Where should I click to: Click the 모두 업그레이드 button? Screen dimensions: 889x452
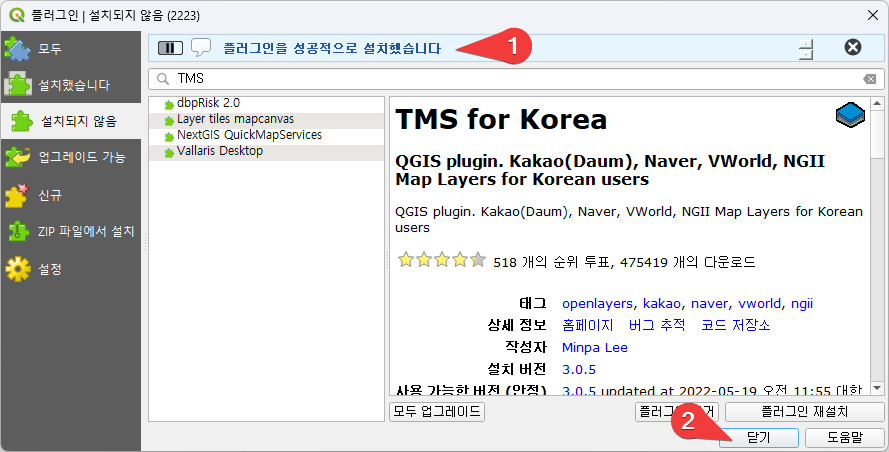[x=436, y=411]
